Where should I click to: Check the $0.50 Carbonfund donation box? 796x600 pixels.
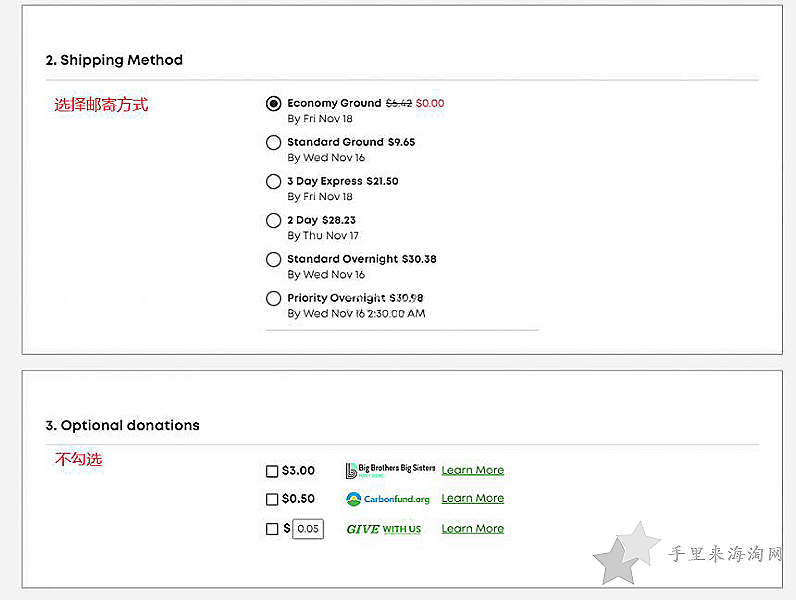coord(272,499)
